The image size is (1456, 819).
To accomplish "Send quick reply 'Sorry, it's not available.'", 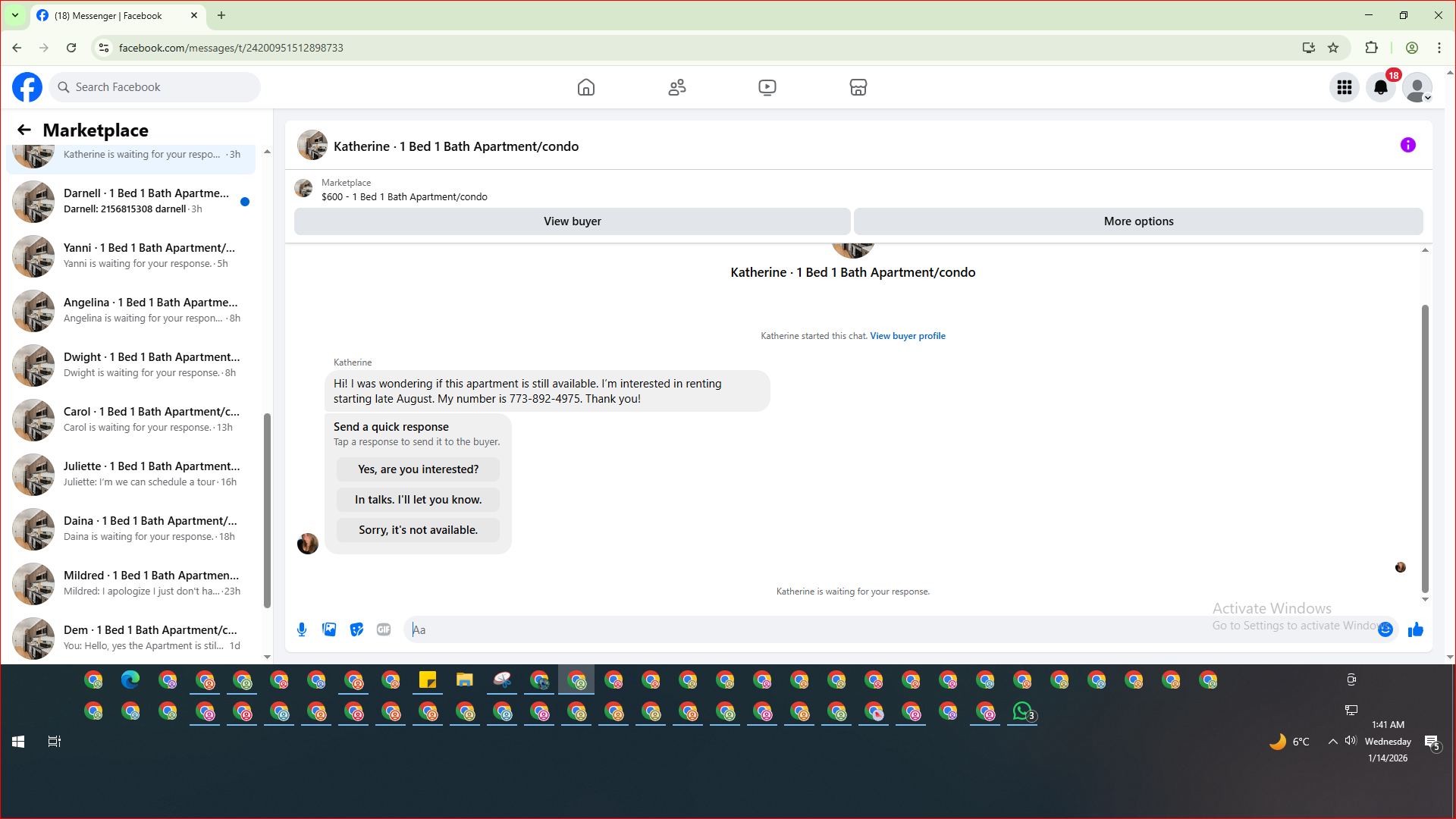I will pos(418,530).
